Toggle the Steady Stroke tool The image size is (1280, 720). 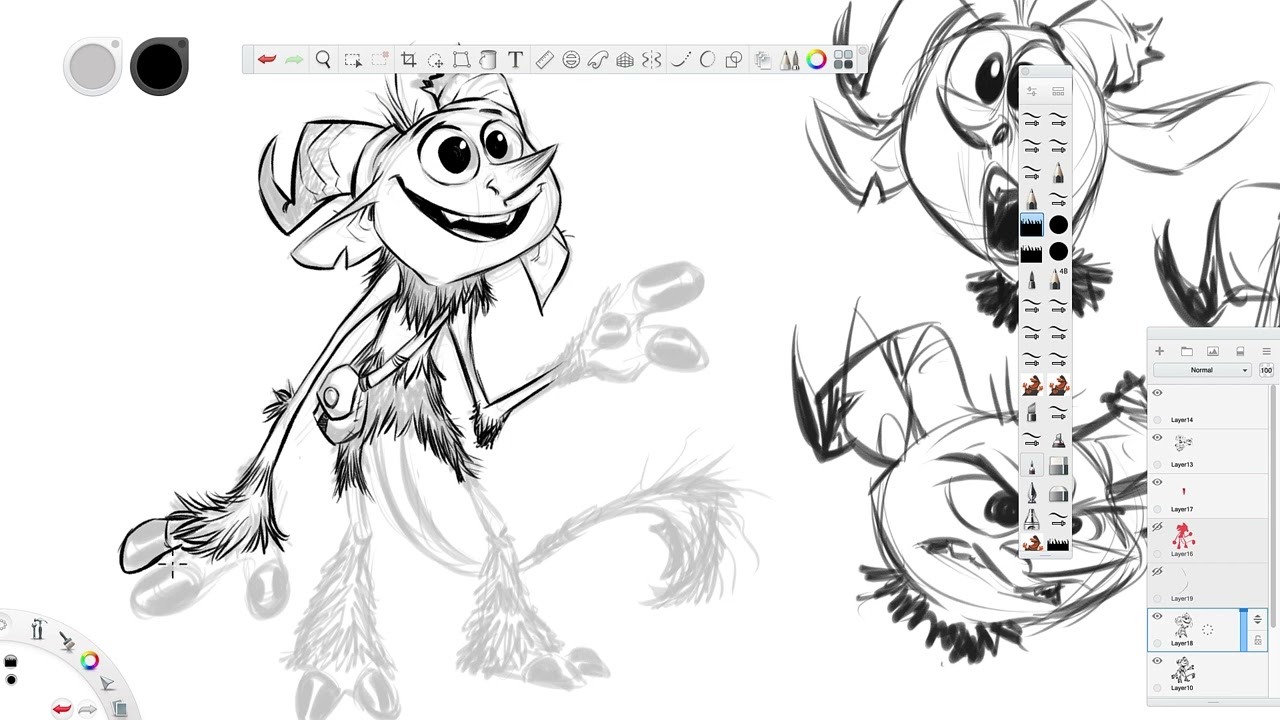(x=680, y=60)
